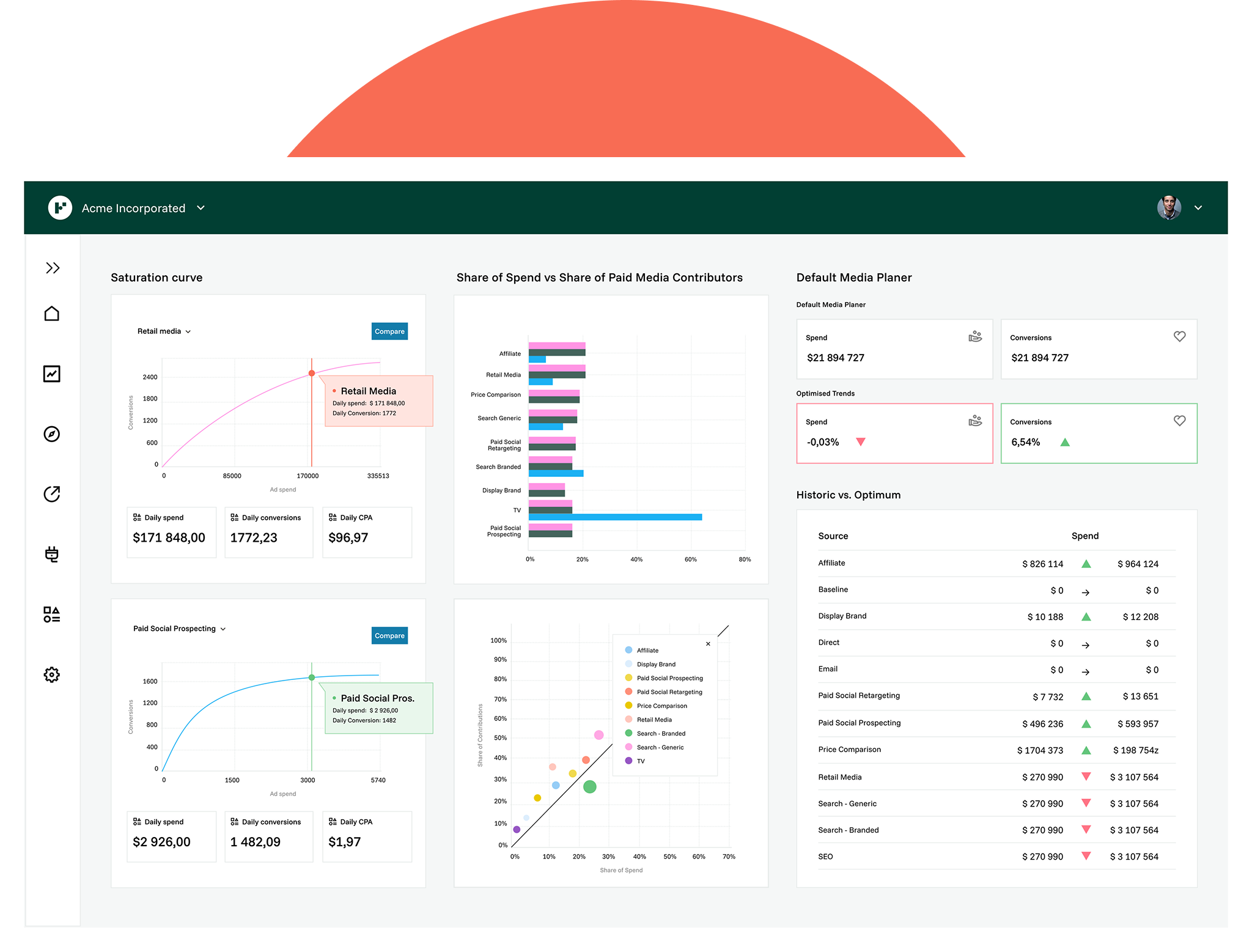The height and width of the screenshot is (952, 1252).
Task: Open the Retail media channel dropdown
Action: coord(164,331)
